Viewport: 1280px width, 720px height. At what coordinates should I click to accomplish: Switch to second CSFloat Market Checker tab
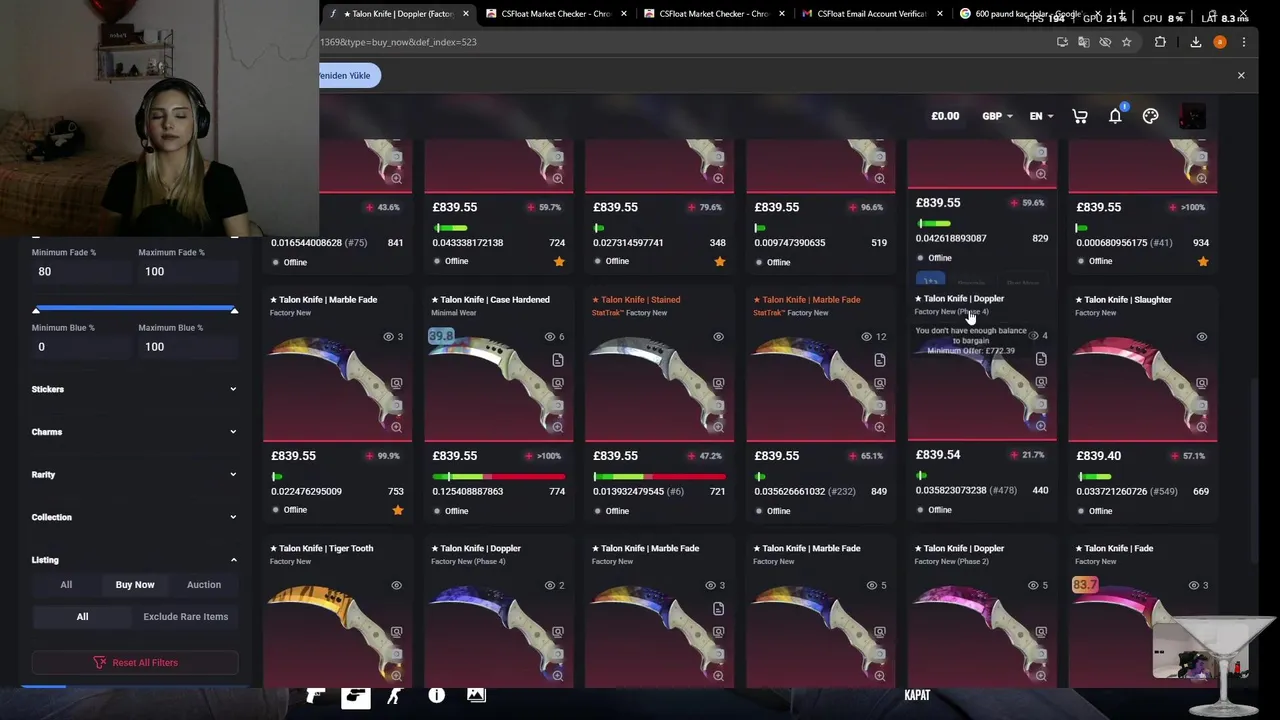(713, 14)
